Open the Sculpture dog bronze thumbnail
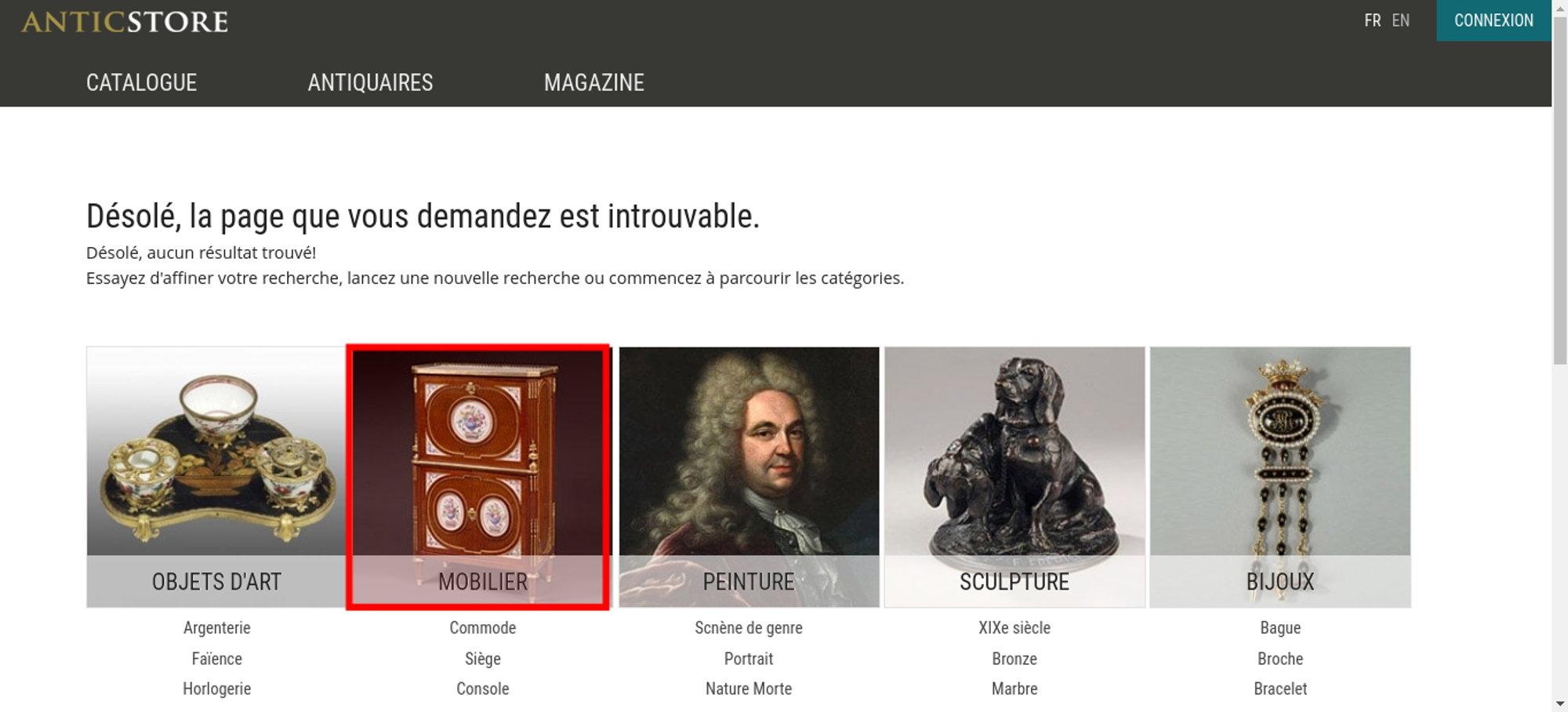The image size is (1568, 712). pos(1014,477)
